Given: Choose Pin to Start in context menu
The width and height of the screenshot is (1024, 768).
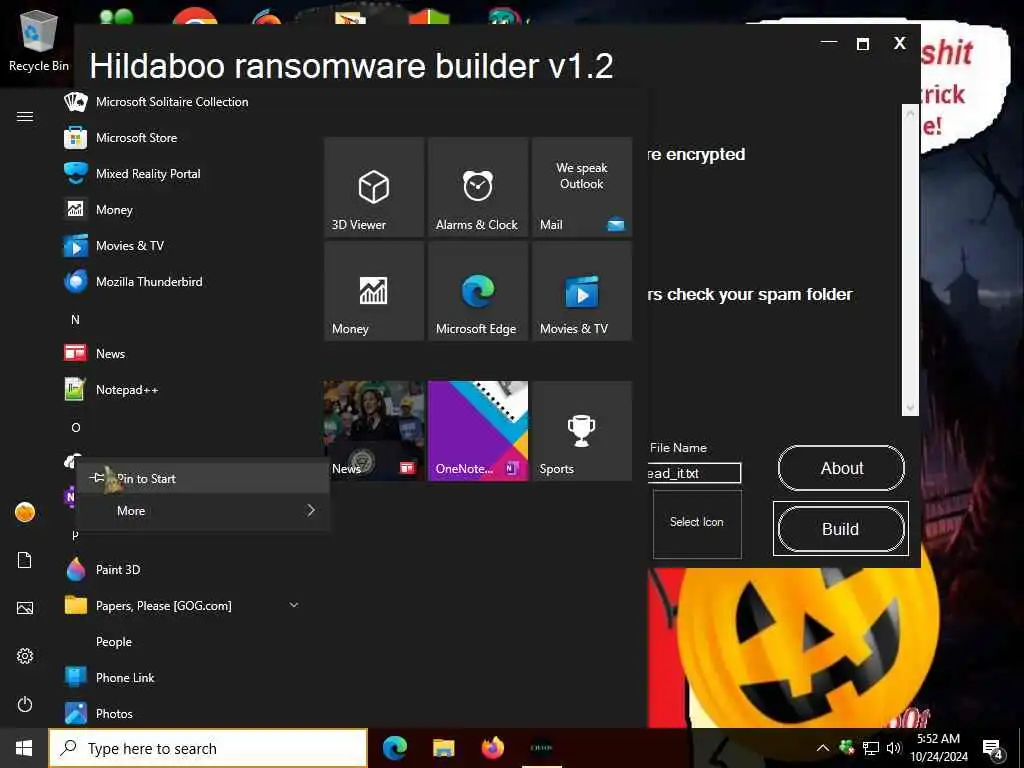Looking at the screenshot, I should tap(202, 479).
